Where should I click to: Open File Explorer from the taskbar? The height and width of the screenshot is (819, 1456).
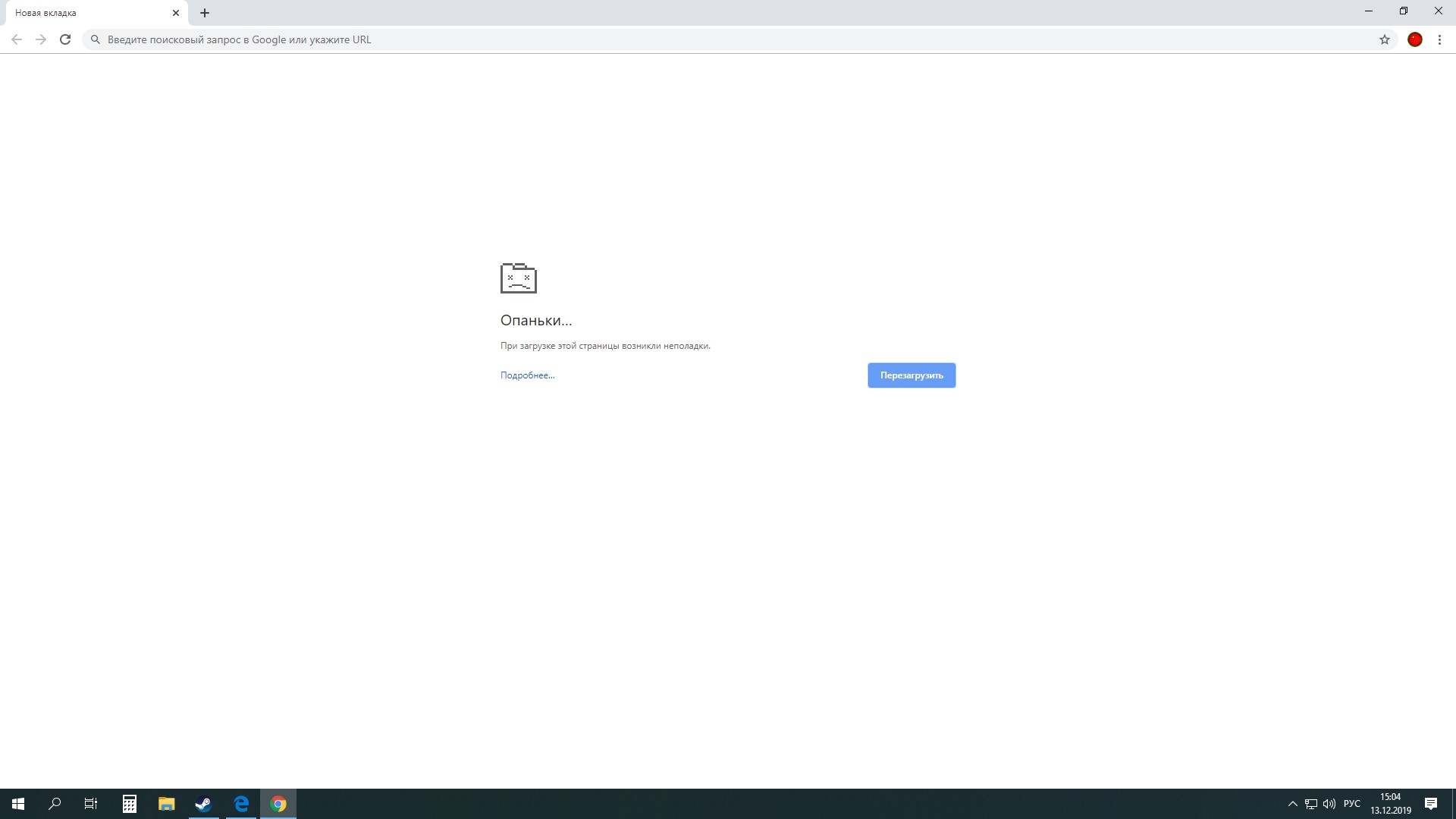click(x=166, y=804)
